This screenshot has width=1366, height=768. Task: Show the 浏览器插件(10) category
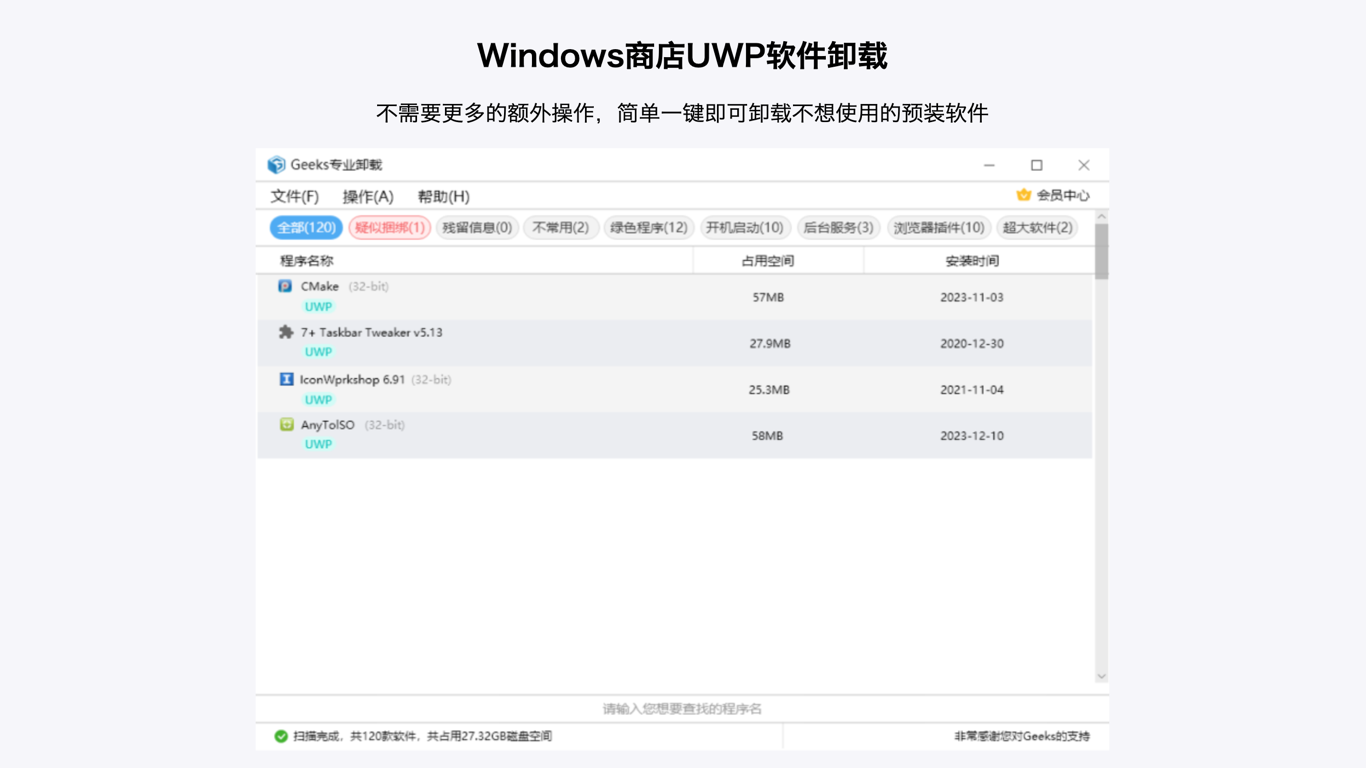click(x=938, y=228)
